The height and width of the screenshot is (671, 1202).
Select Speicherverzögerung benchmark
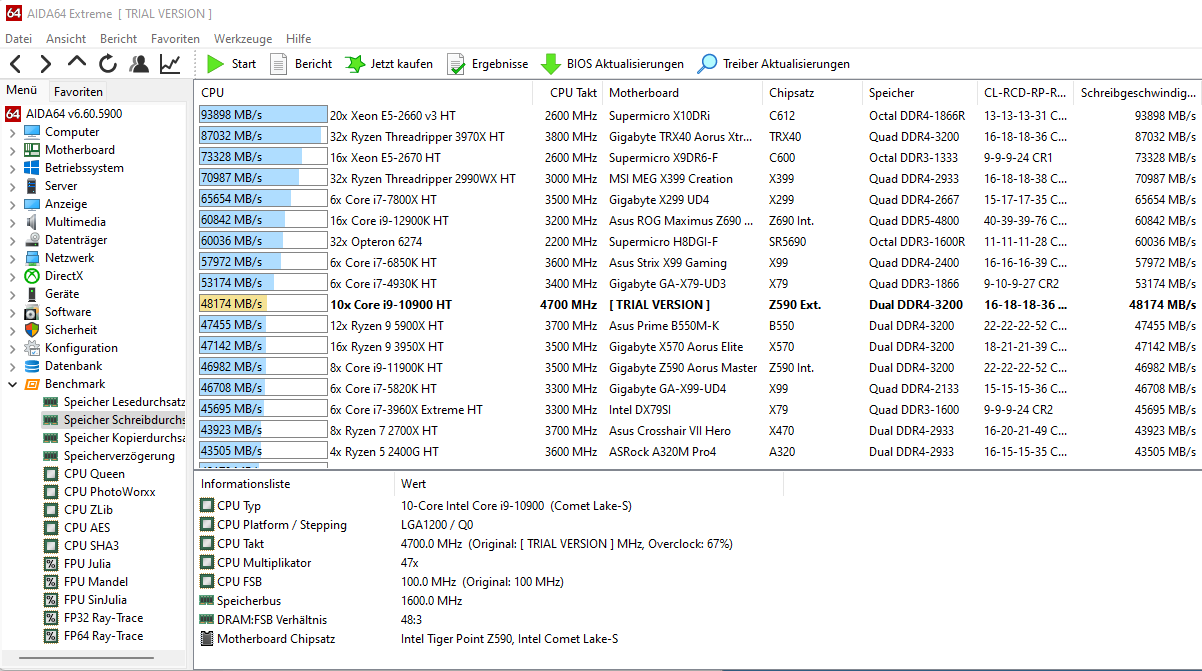tap(108, 456)
